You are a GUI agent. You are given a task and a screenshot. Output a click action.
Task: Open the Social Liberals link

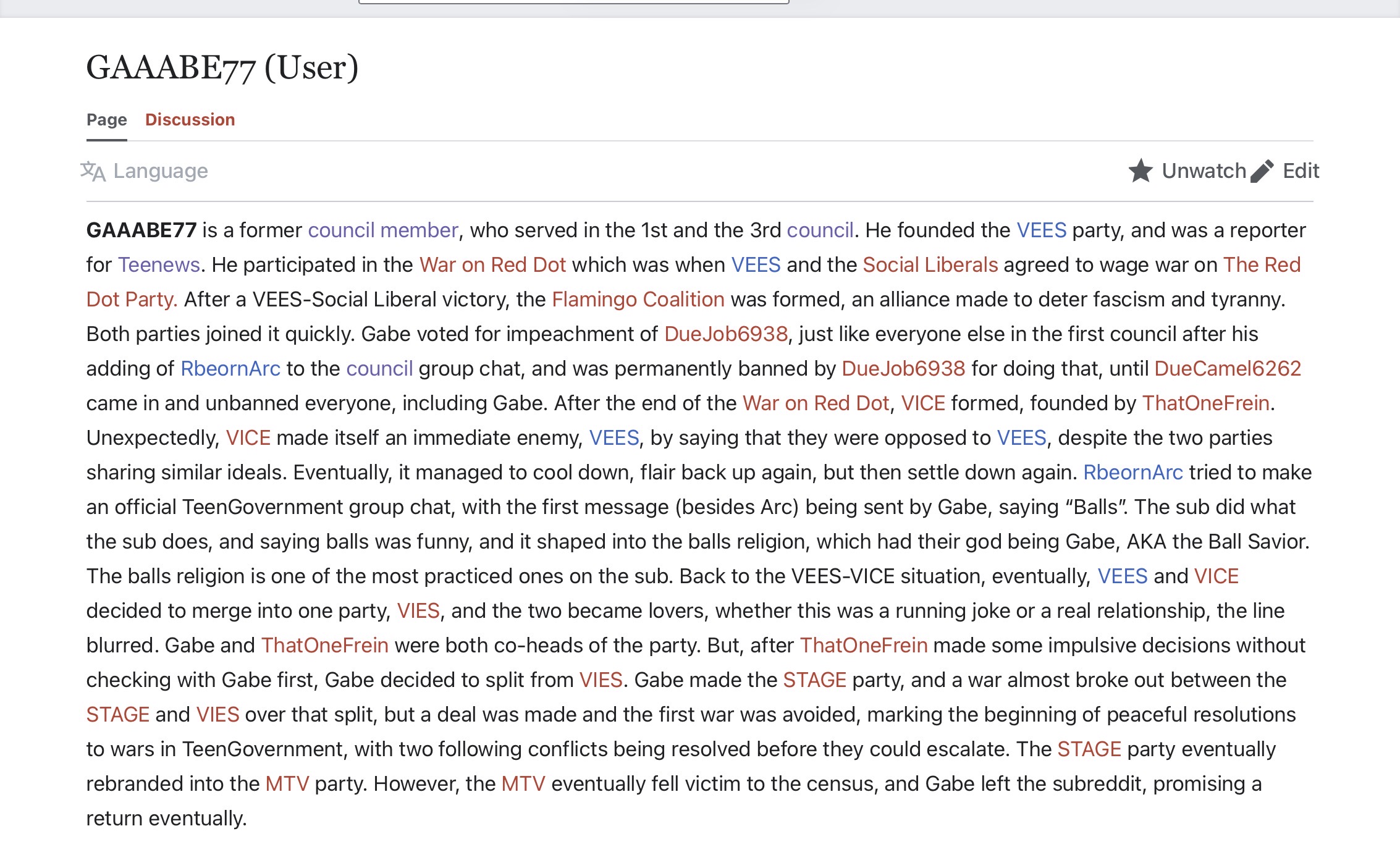[x=930, y=265]
